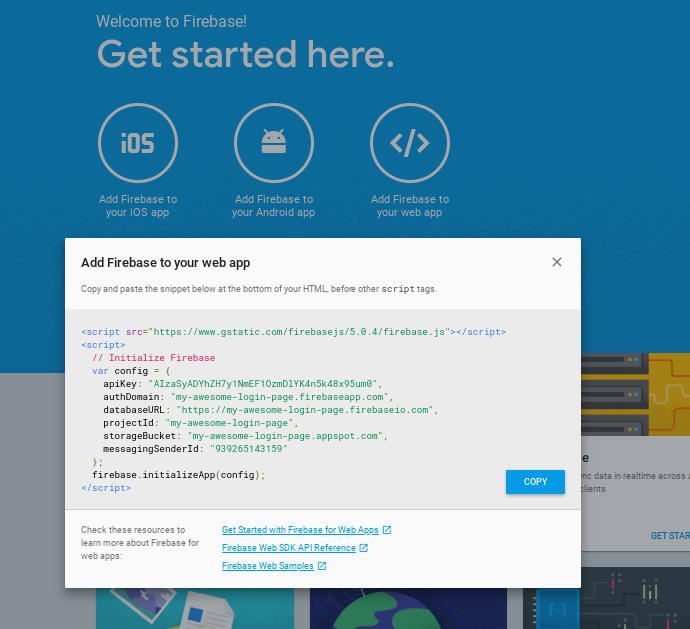This screenshot has height=629, width=690.
Task: Click the 'Add Firebase to your iOS app' label
Action: click(138, 206)
